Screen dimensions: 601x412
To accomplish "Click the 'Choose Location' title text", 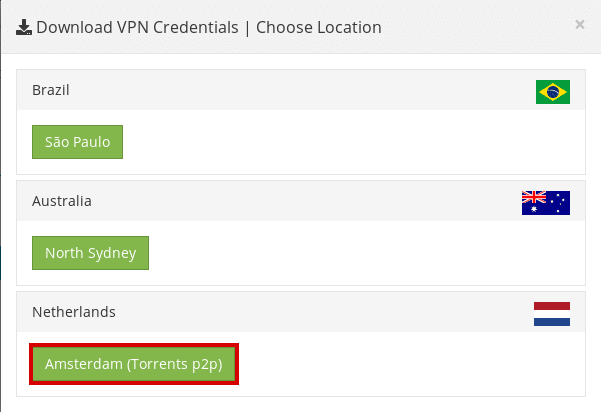I will (319, 28).
